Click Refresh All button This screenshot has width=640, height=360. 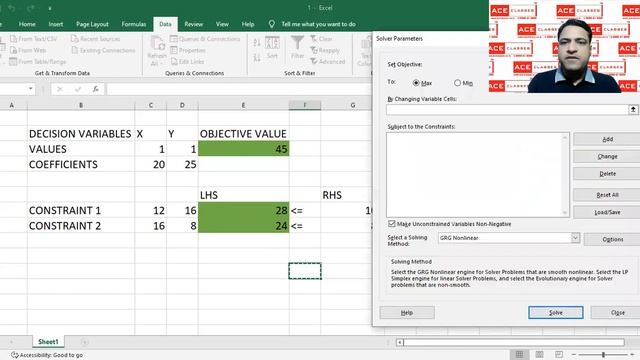coord(157,51)
